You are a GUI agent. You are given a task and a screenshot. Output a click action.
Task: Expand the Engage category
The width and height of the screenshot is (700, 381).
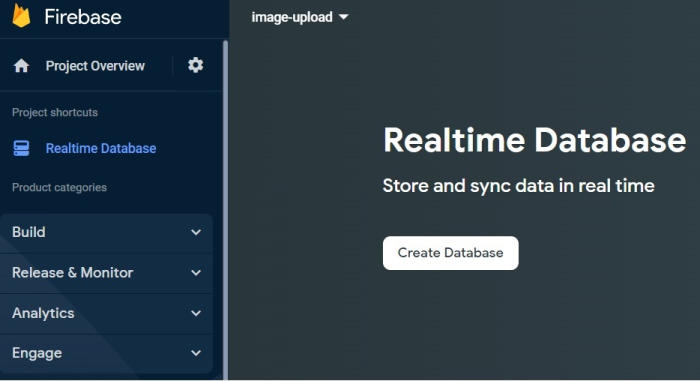[106, 353]
